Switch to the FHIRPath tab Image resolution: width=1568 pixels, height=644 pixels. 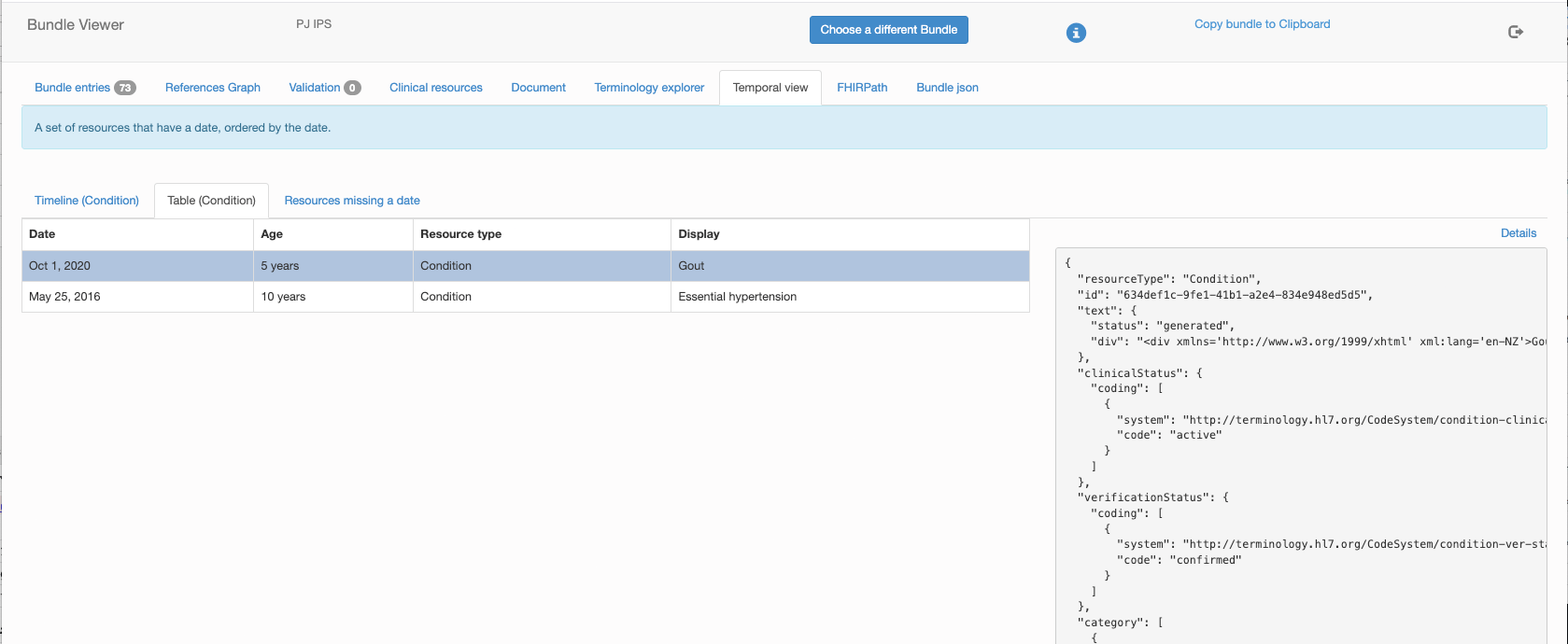point(862,88)
